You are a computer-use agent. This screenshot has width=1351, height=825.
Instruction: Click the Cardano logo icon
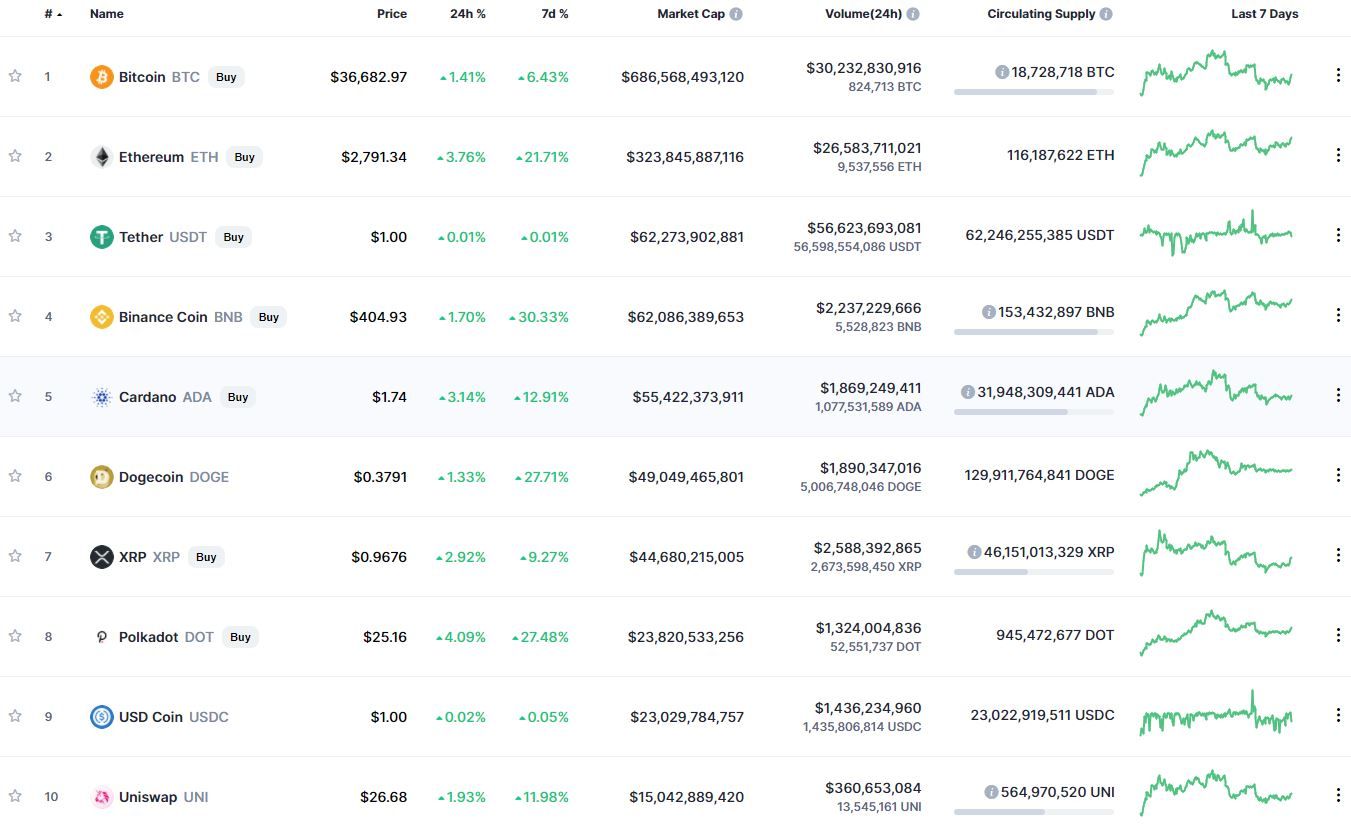102,397
